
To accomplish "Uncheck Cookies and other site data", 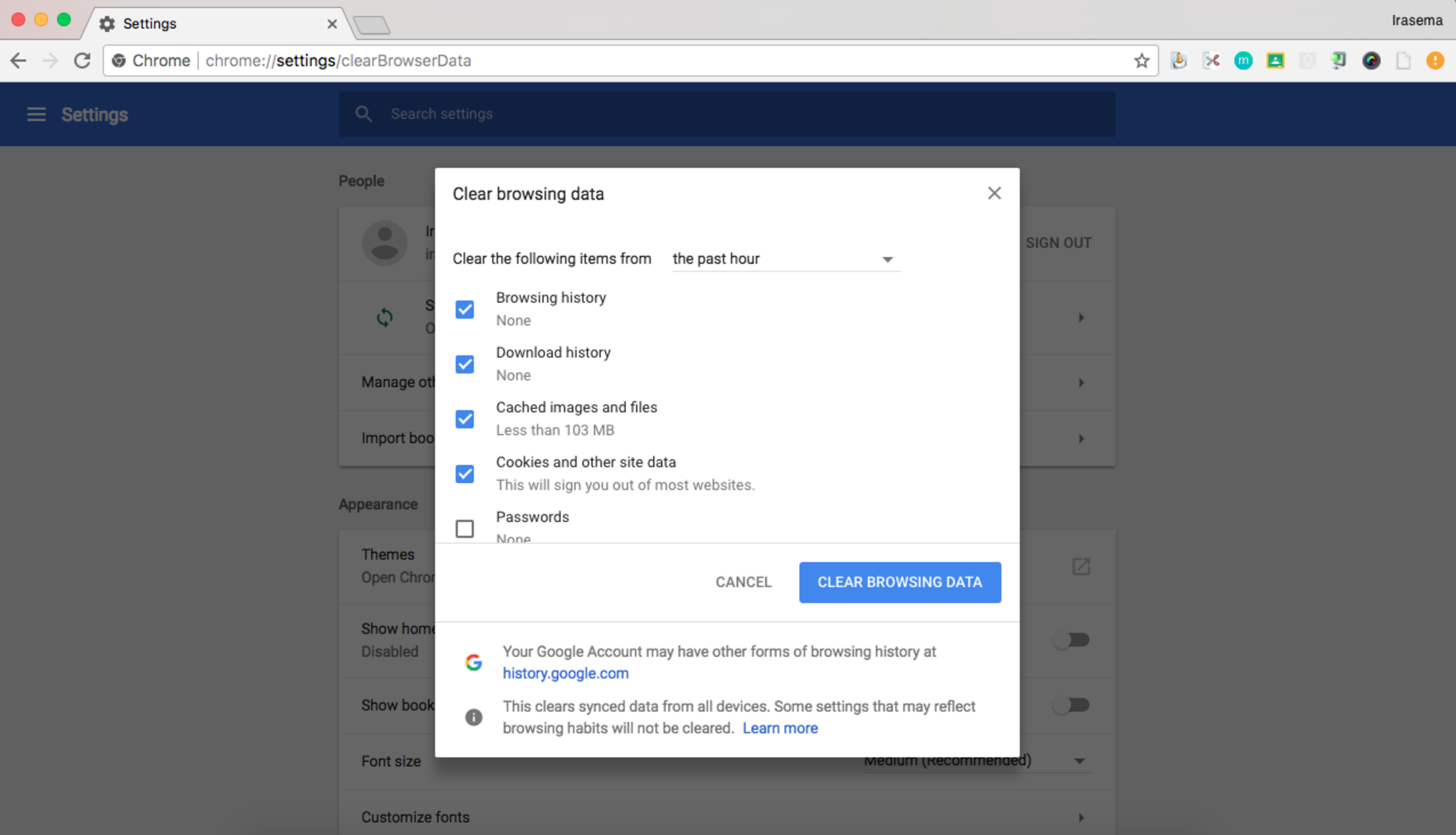I will (465, 474).
